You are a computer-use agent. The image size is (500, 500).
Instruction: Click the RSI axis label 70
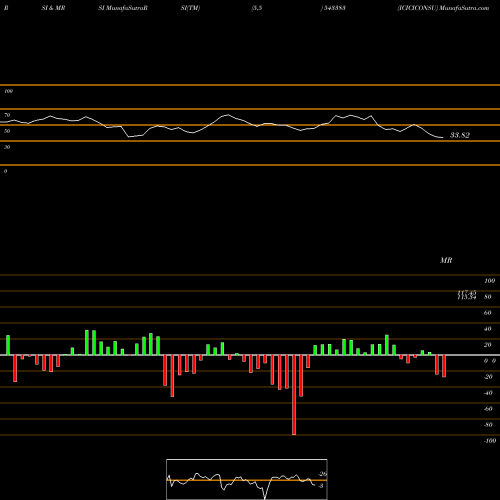[x=7, y=115]
